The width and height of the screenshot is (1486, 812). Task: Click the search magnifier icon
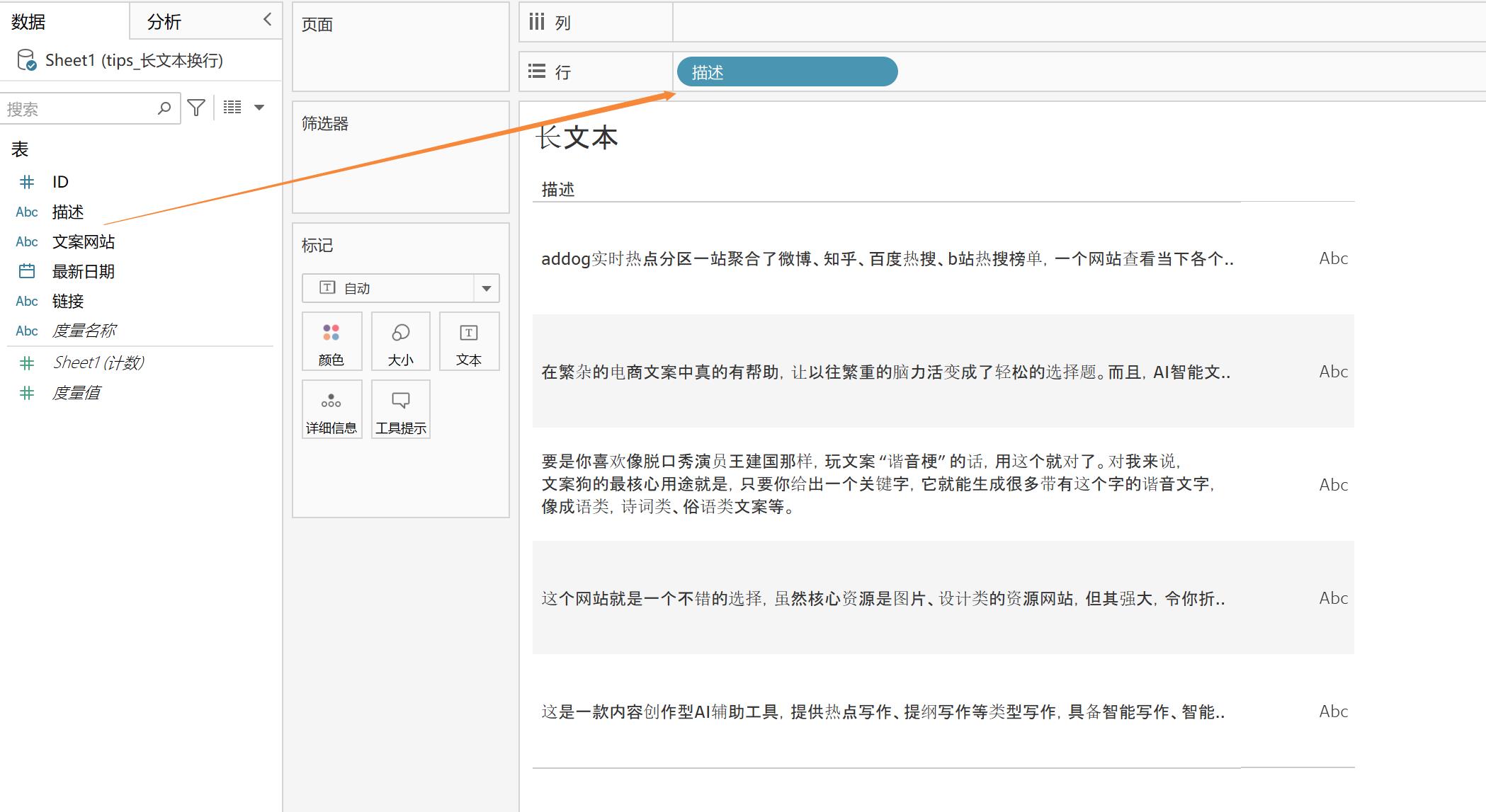pos(164,108)
